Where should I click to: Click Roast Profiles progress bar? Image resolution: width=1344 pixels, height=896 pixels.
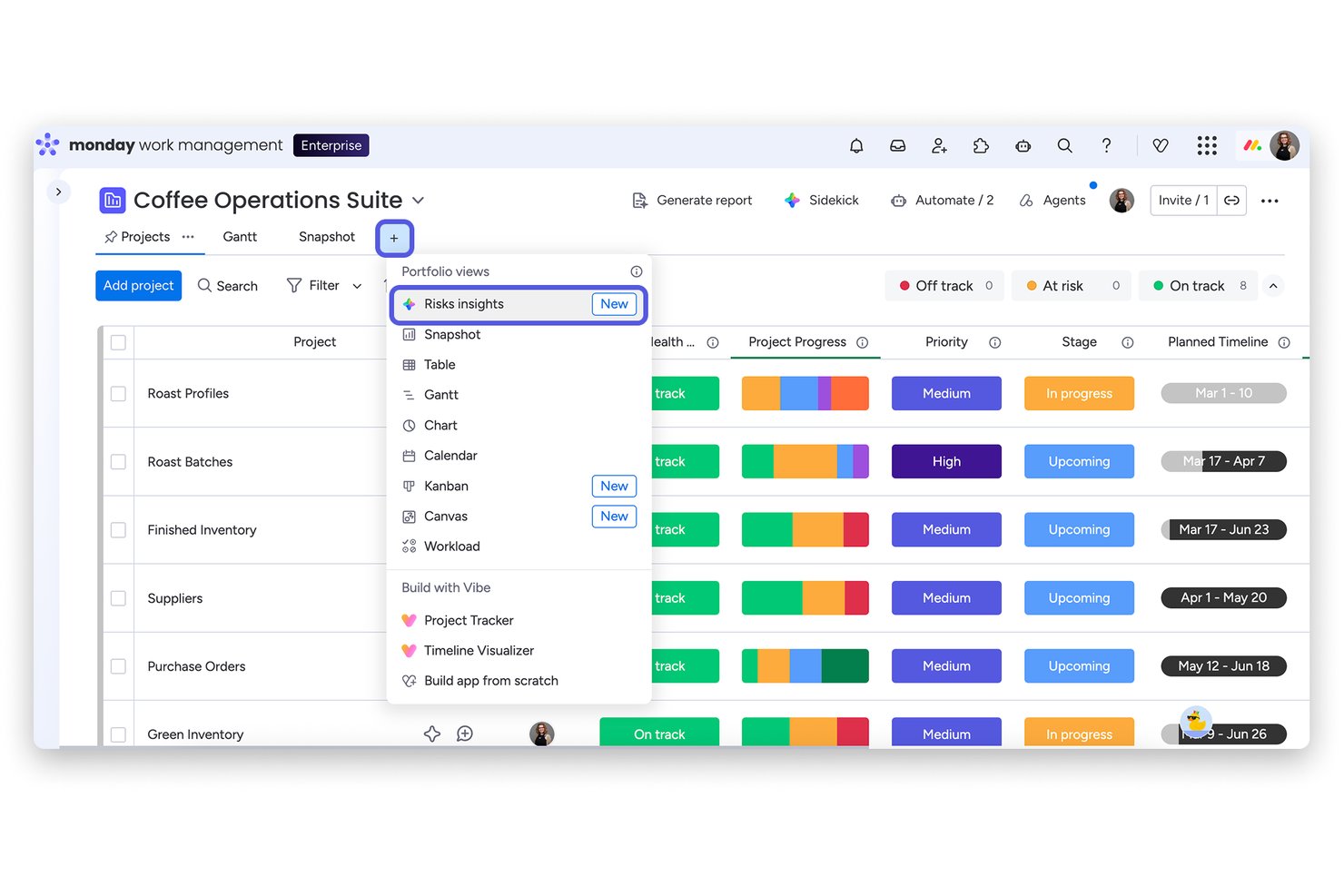(x=805, y=393)
